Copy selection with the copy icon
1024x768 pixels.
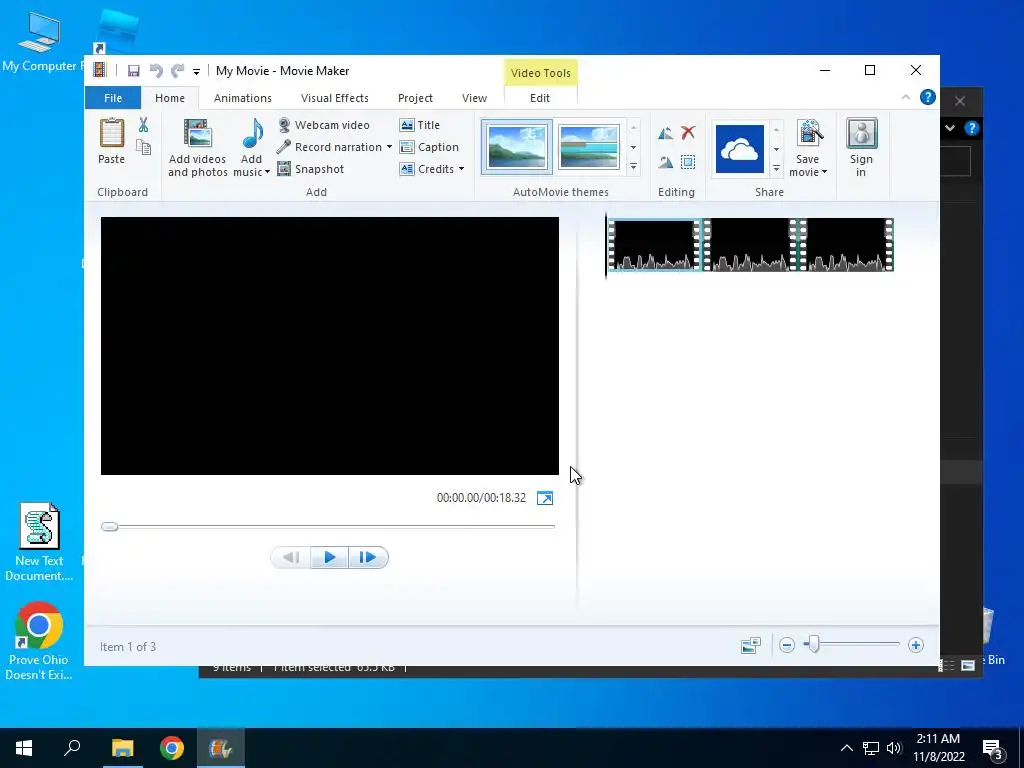(143, 147)
